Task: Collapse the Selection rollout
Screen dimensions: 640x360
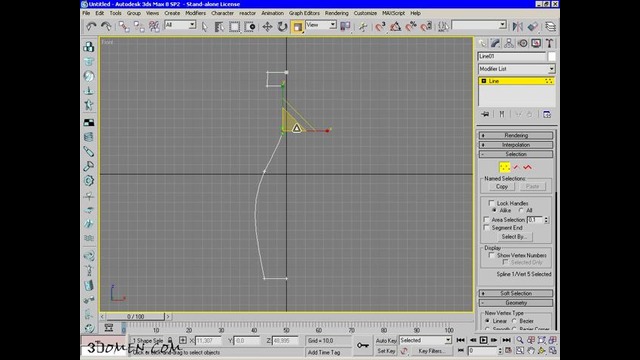Action: pyautogui.click(x=516, y=154)
